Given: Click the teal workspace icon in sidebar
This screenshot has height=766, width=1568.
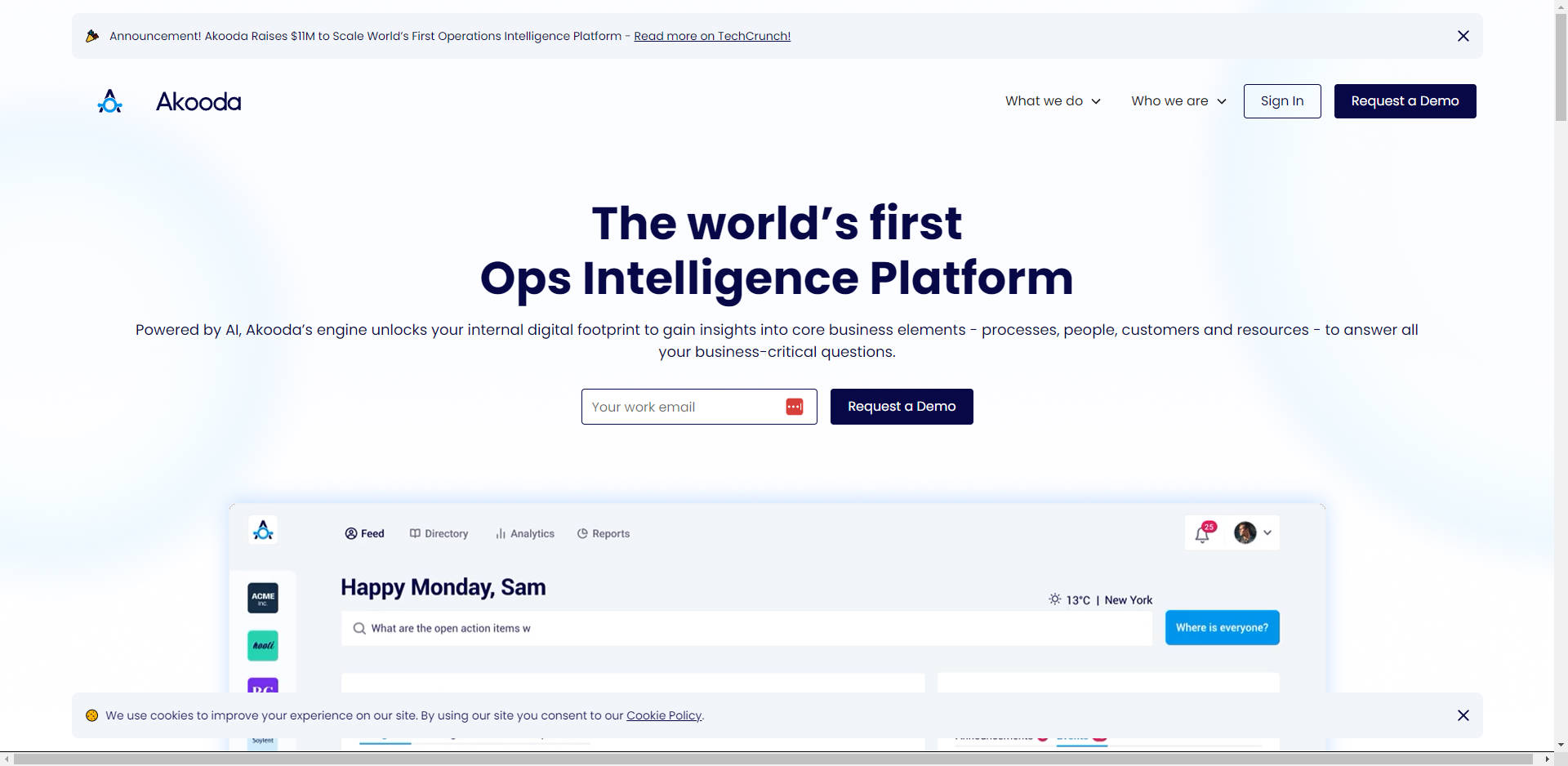Looking at the screenshot, I should (x=263, y=645).
